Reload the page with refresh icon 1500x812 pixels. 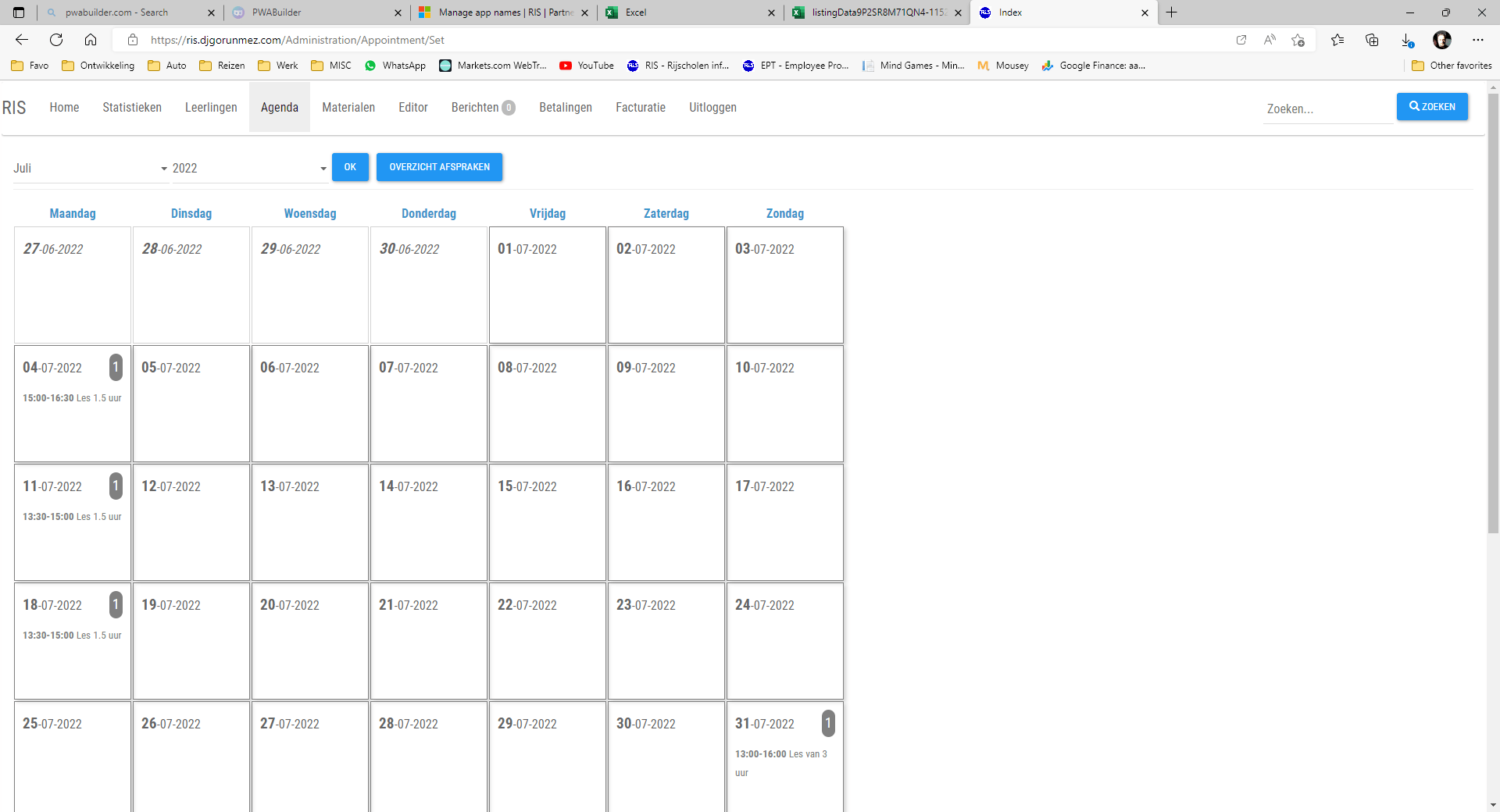[x=56, y=40]
